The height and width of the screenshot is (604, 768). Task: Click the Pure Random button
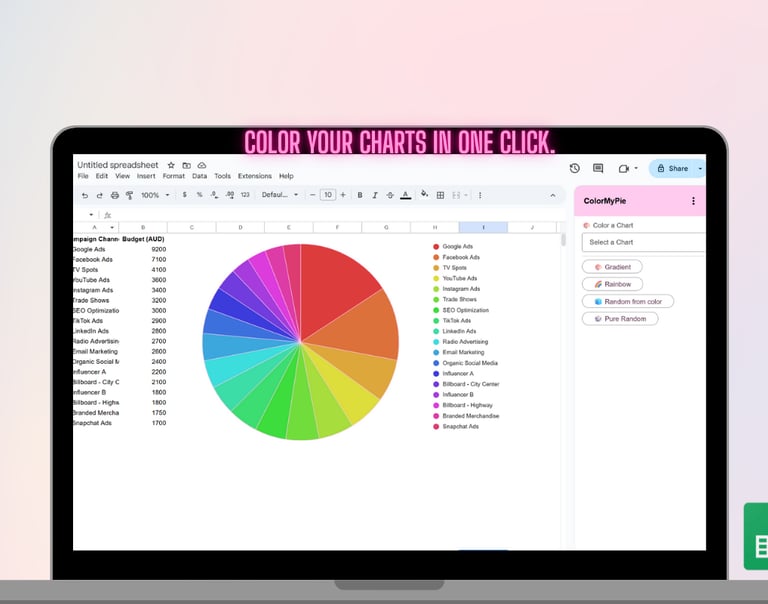[620, 318]
